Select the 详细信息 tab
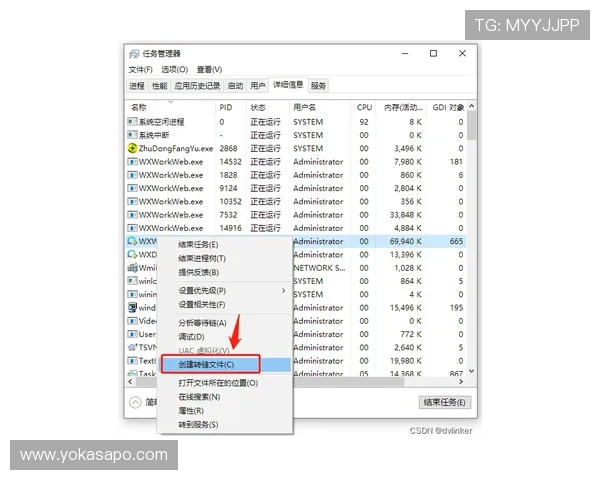Image resolution: width=600 pixels, height=480 pixels. (x=288, y=85)
